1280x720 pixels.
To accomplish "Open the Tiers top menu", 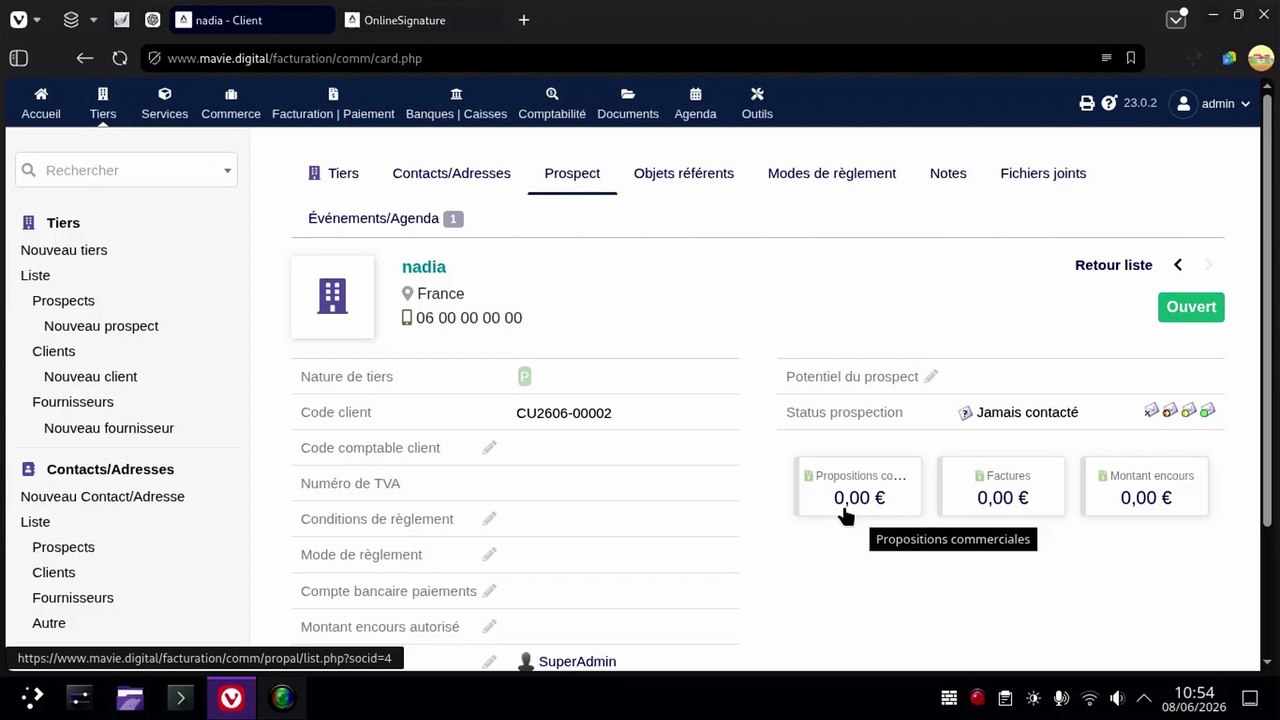I will point(103,103).
